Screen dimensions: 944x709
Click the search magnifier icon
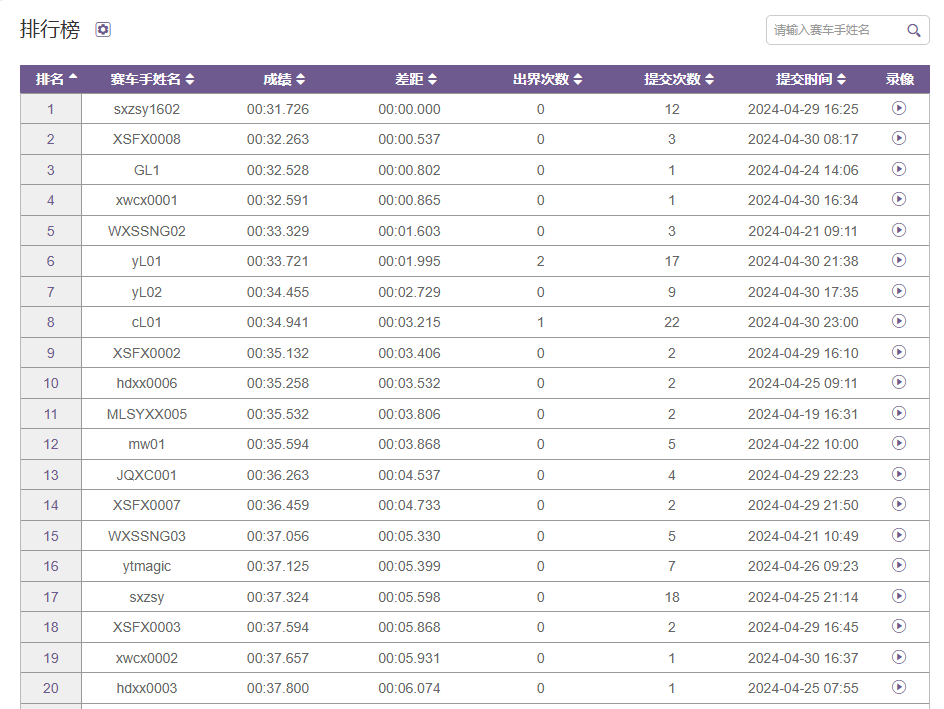913,31
